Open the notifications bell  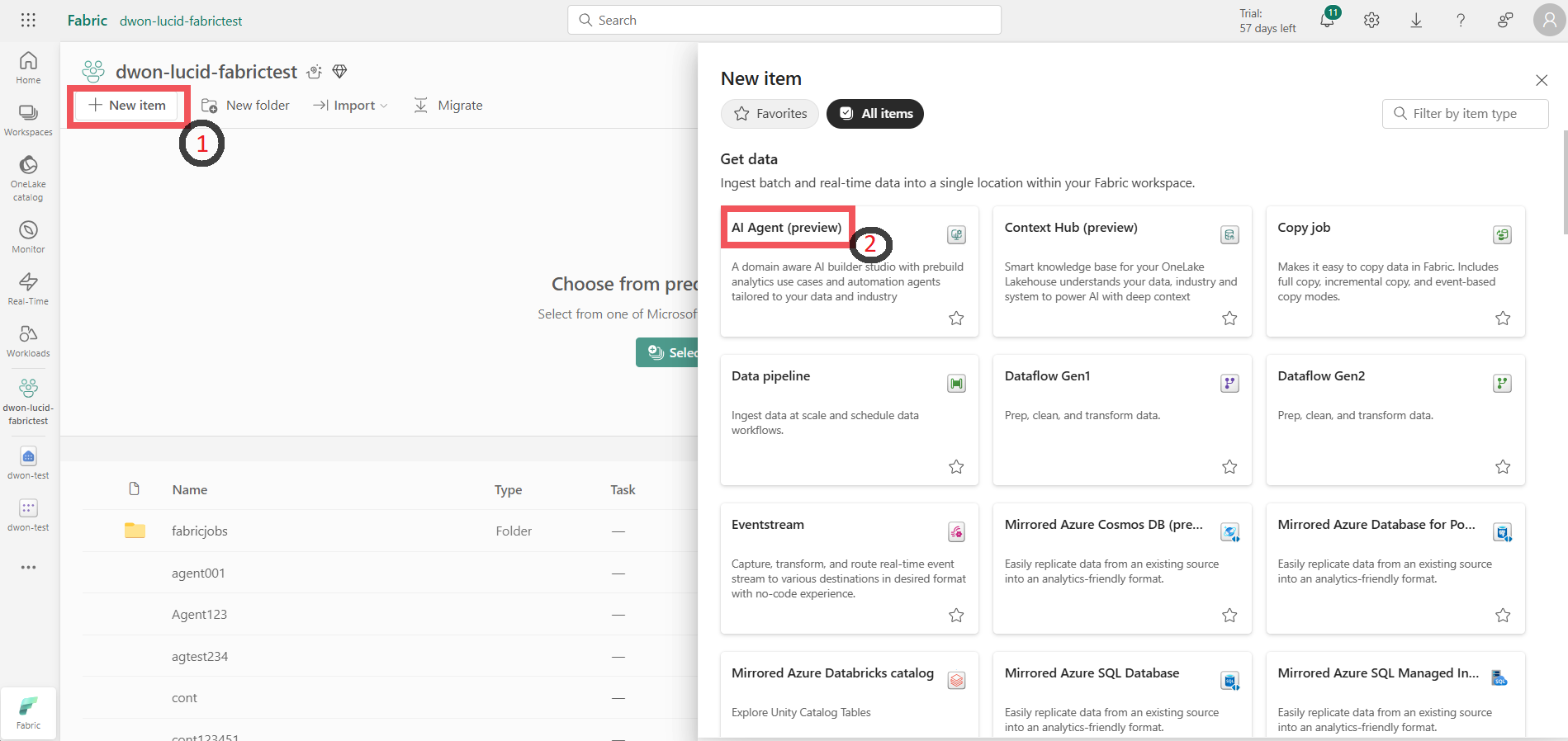(x=1327, y=20)
